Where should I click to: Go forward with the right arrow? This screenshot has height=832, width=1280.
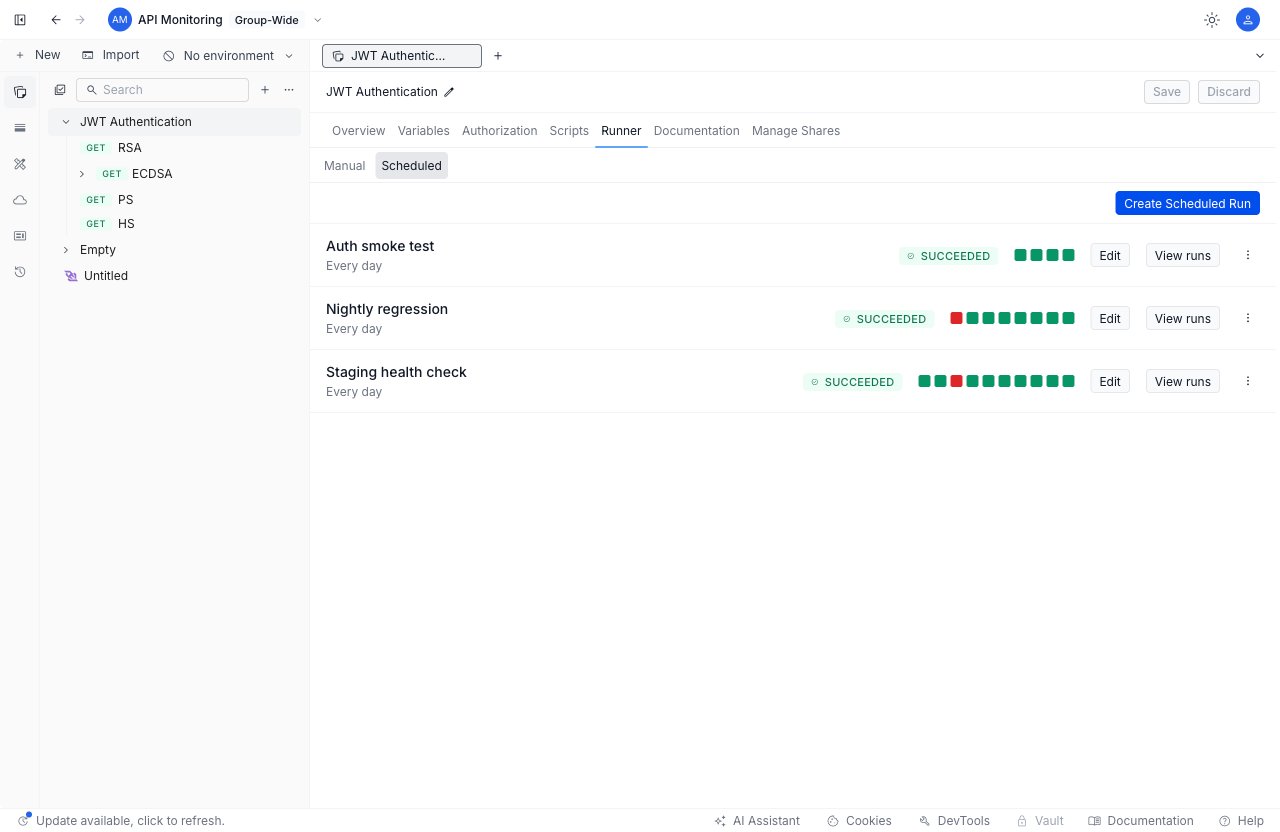pos(80,20)
